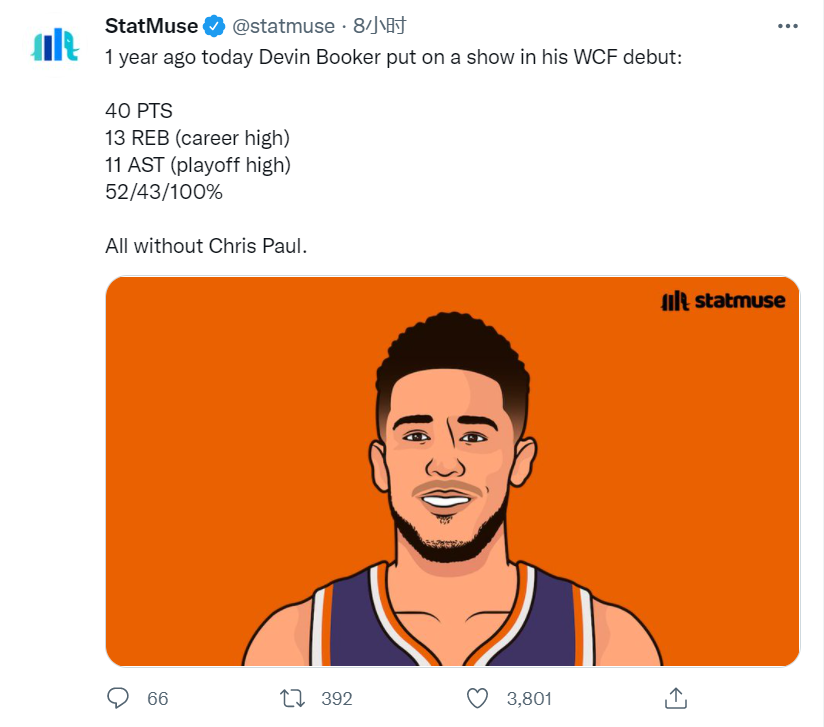Image resolution: width=824 pixels, height=727 pixels.
Task: Visit the @statmuse handle
Action: click(283, 26)
